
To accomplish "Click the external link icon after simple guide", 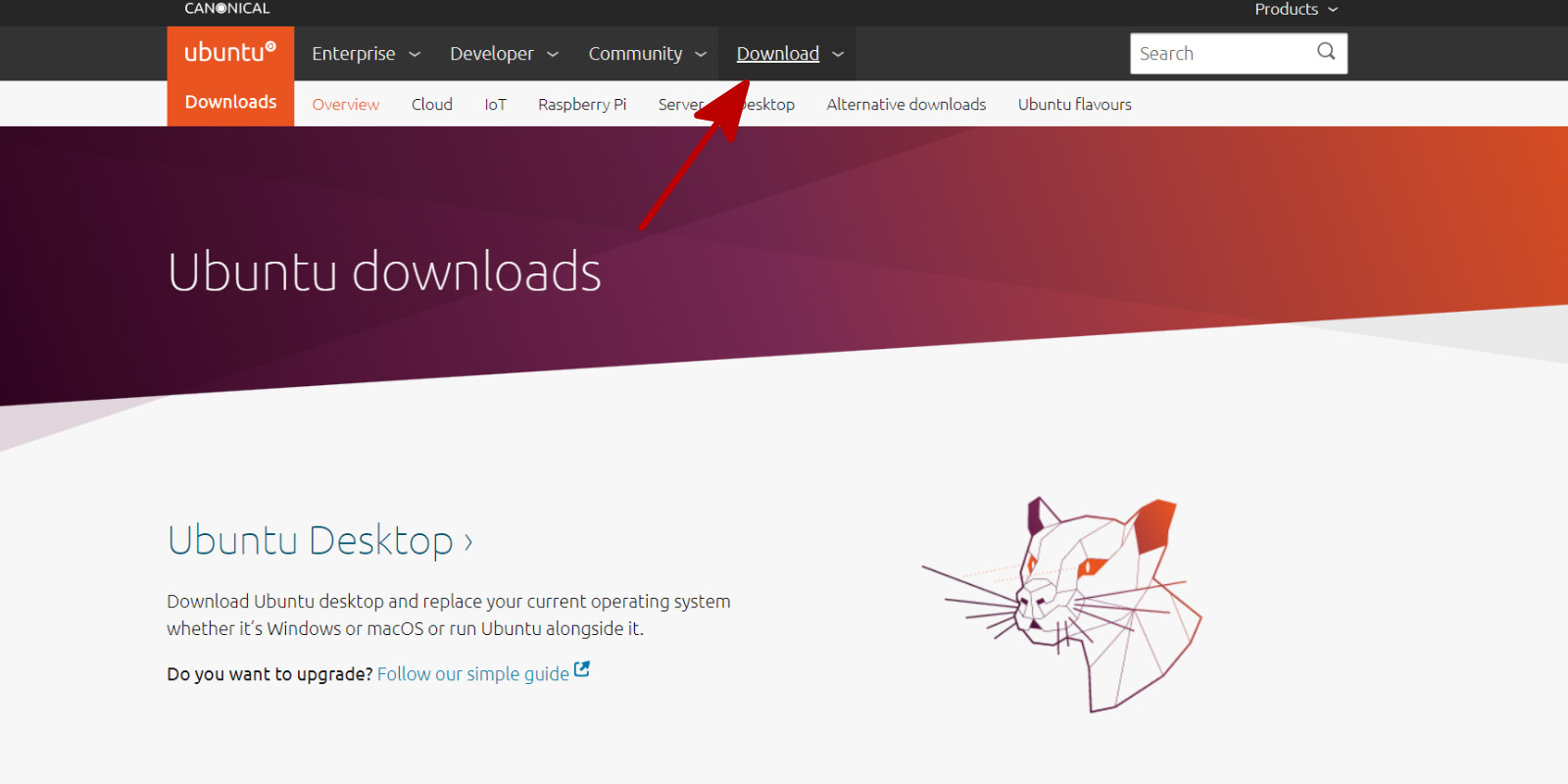I will [582, 669].
